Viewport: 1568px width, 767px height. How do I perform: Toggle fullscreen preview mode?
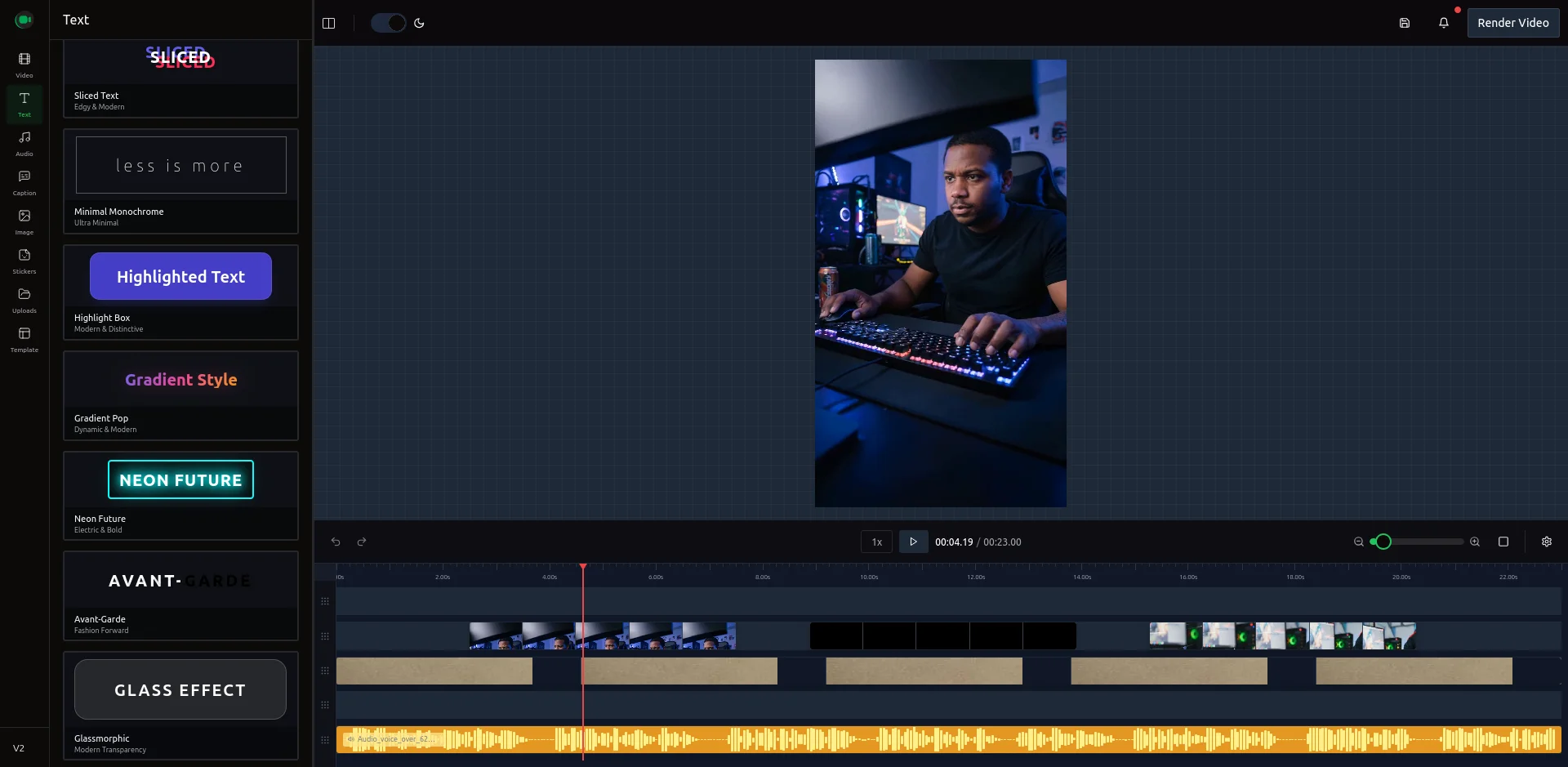click(1503, 542)
